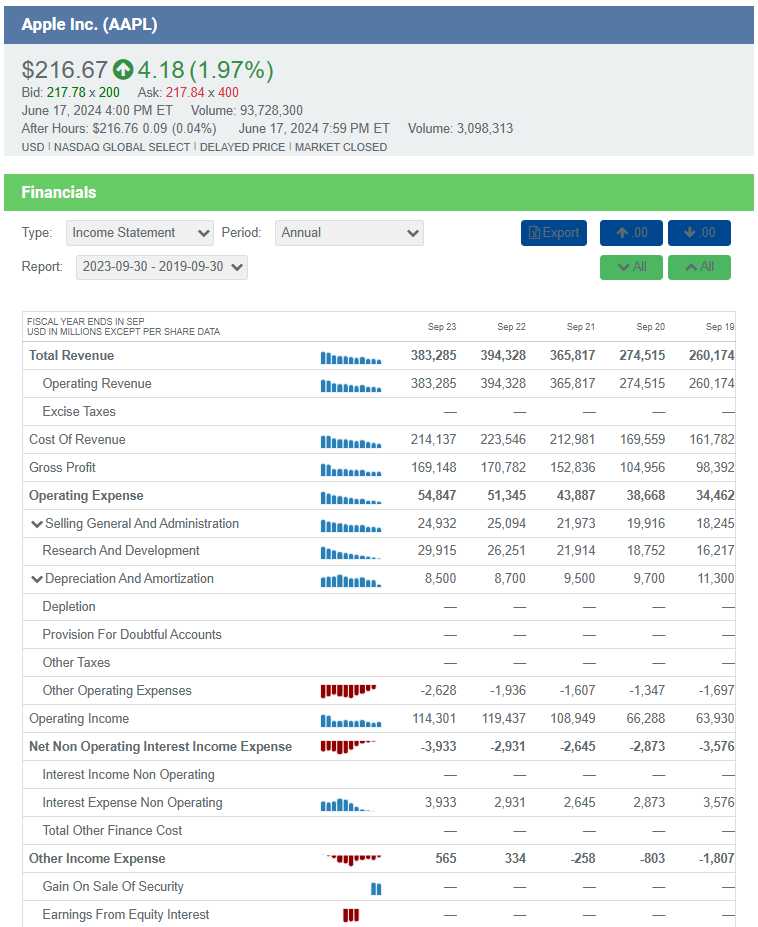The image size is (758, 927).
Task: Select the Operating Income row label
Action: pos(79,719)
